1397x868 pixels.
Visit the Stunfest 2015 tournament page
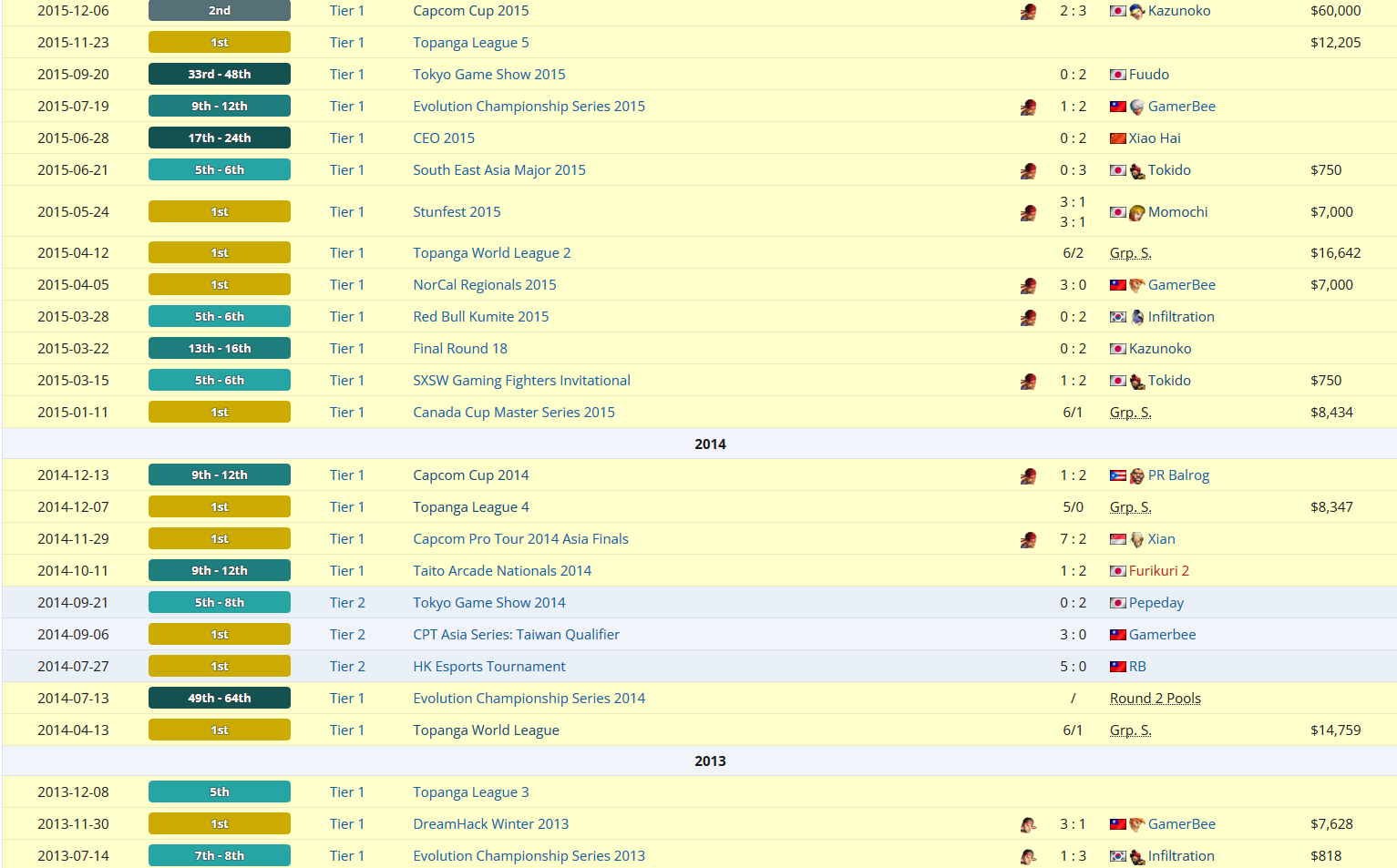click(x=457, y=212)
